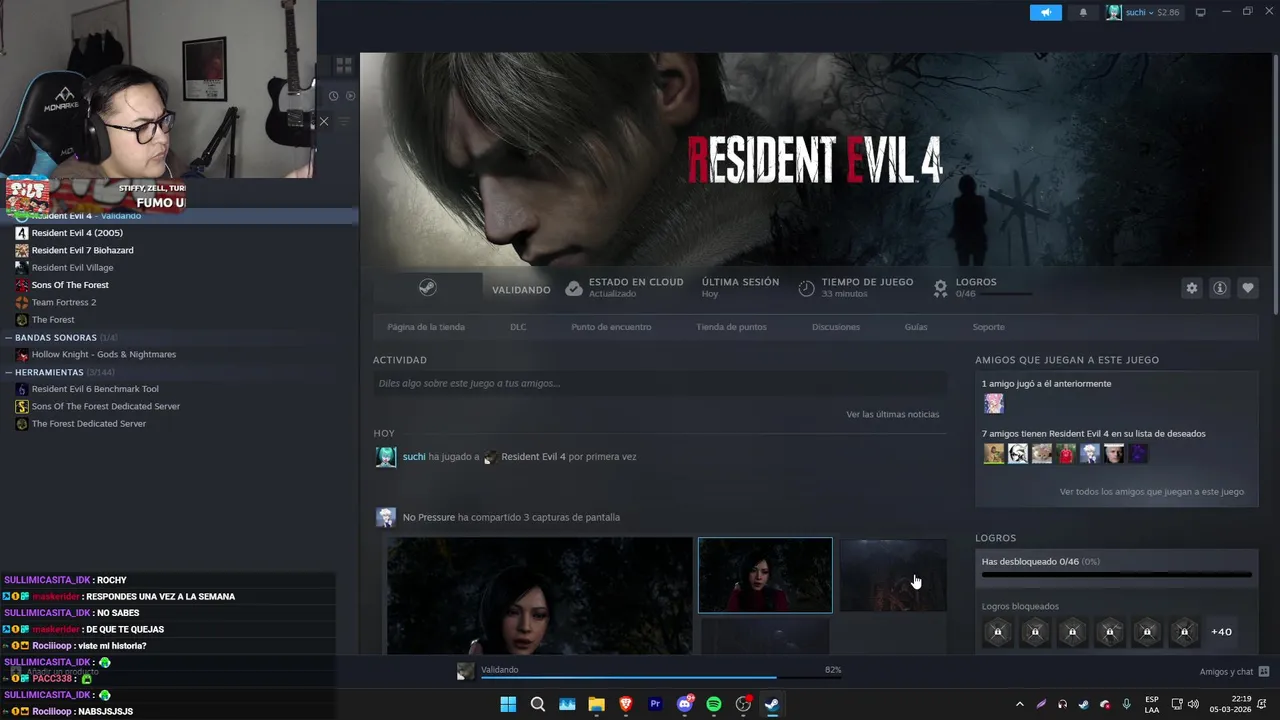Viewport: 1280px width, 720px height.
Task: Open Spotify from taskbar
Action: pos(714,704)
